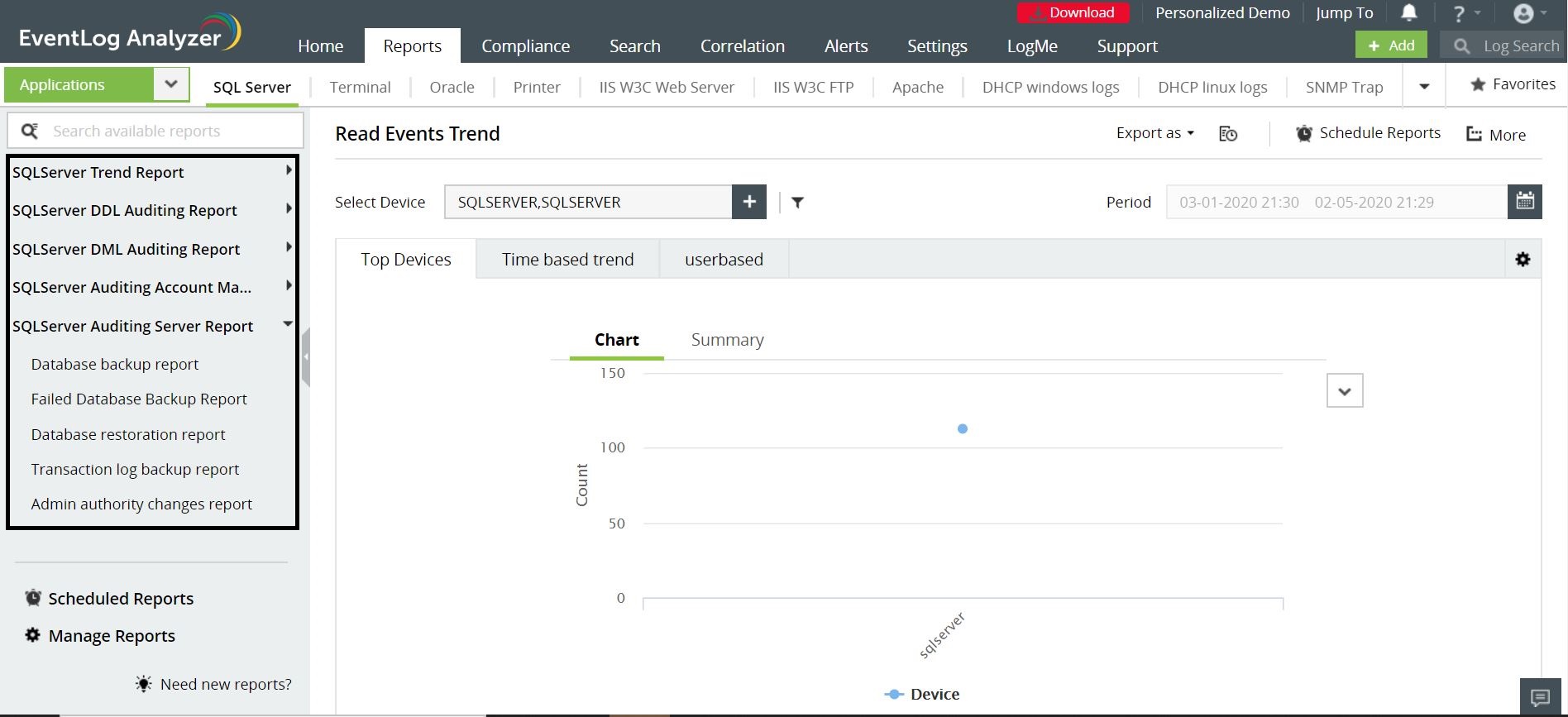Focus the Search available reports field
This screenshot has height=717, width=1568.
point(155,131)
